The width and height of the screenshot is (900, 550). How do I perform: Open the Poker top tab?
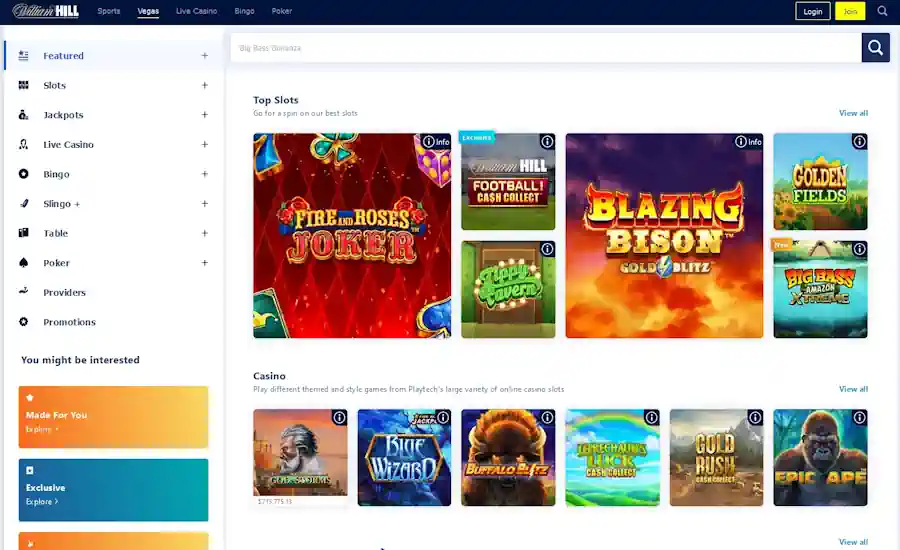coord(282,11)
